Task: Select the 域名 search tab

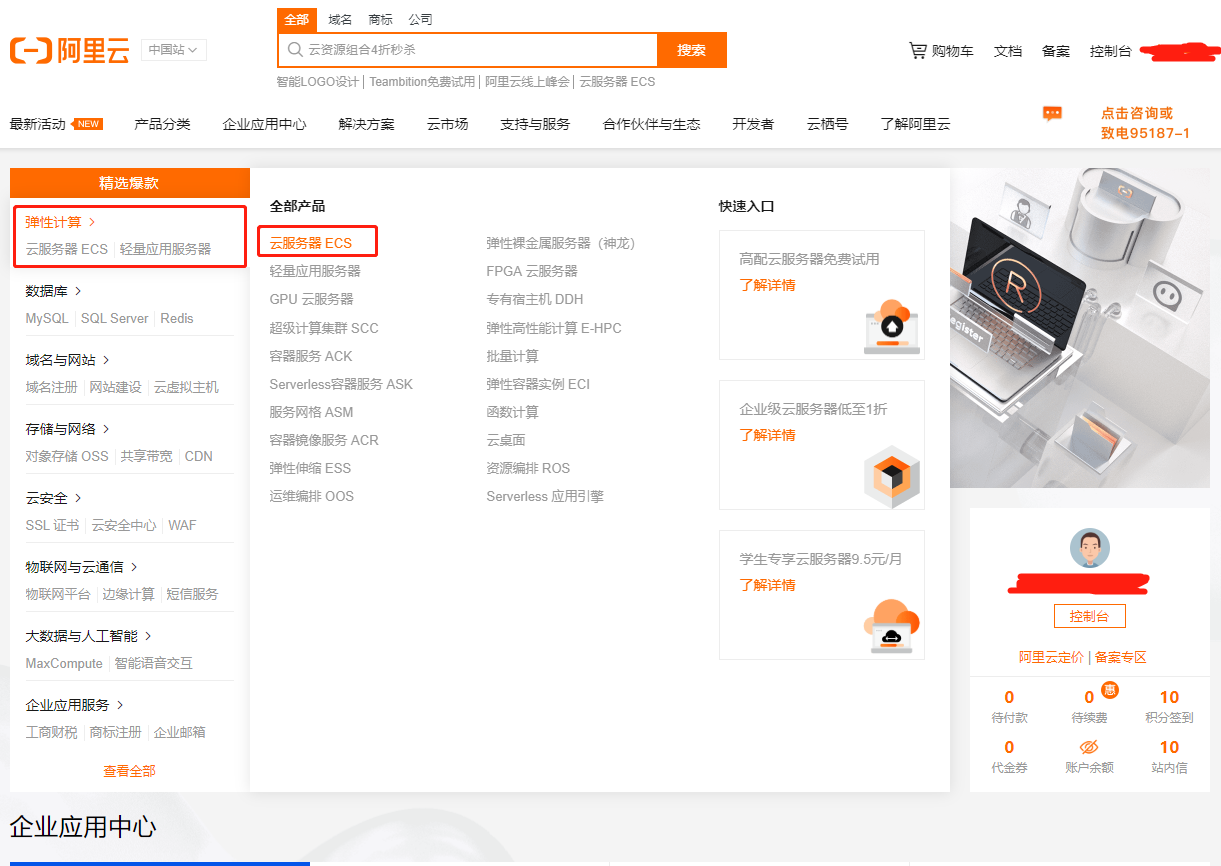Action: pyautogui.click(x=340, y=20)
